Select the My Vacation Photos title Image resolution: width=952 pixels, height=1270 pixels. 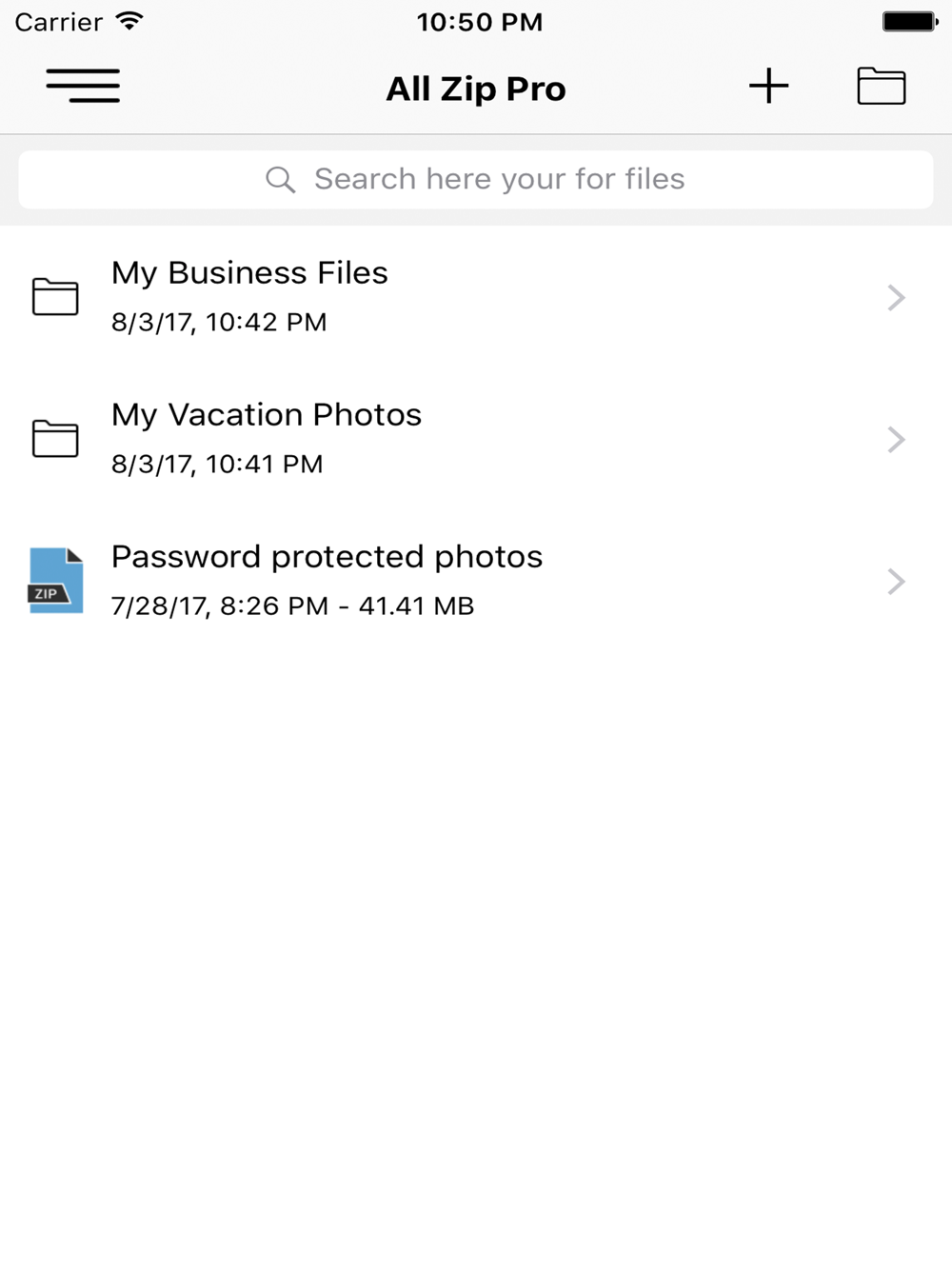click(267, 415)
